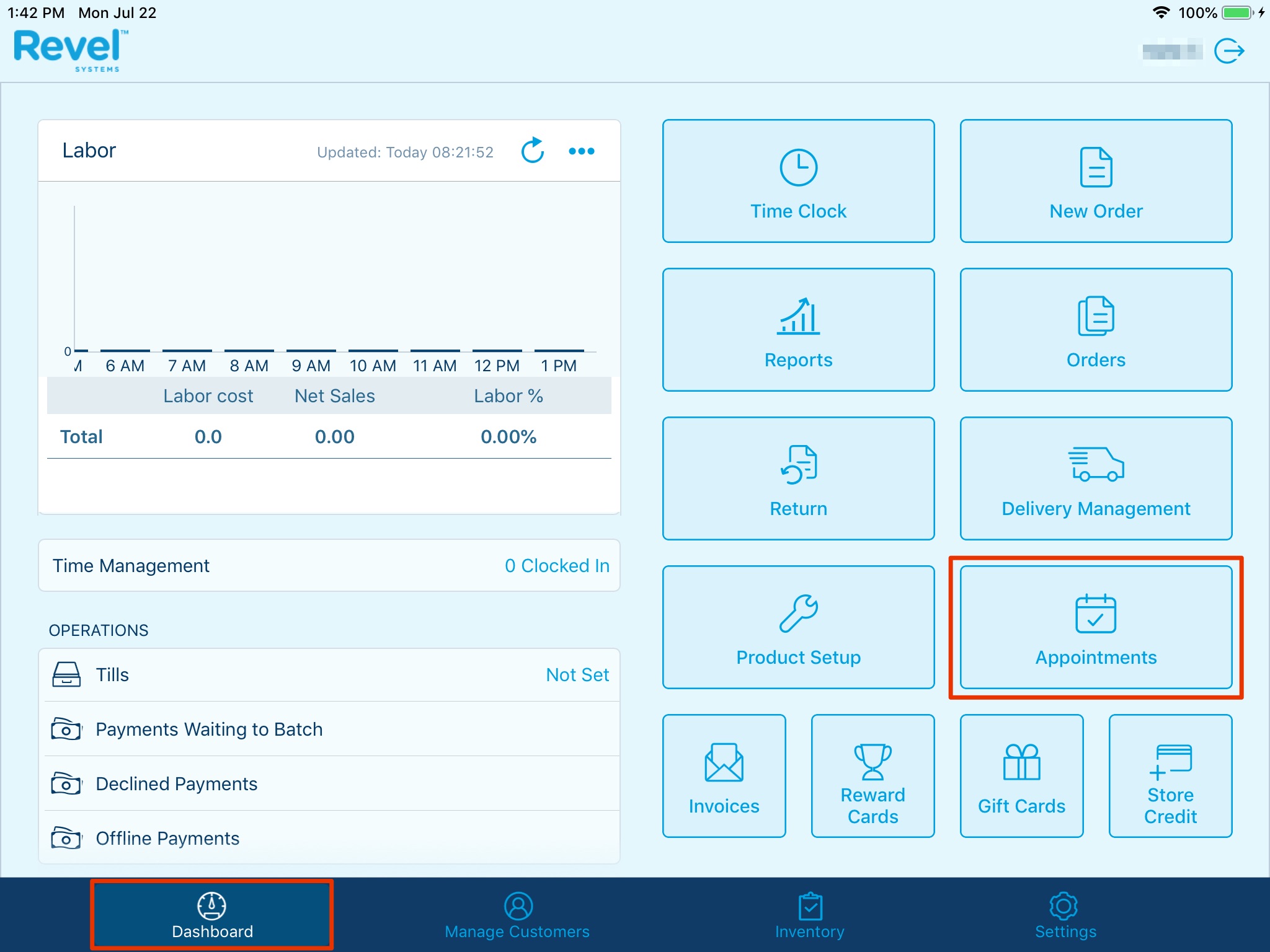Open the Orders tile

[x=1095, y=330]
